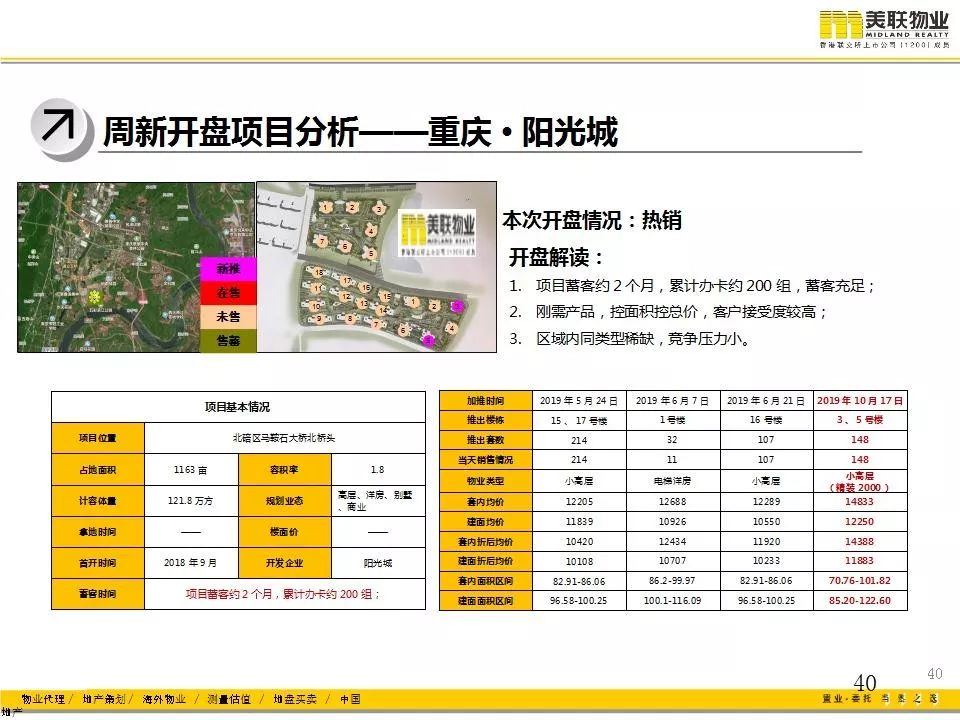Screen dimensions: 960x720
Task: Click the heading 本次开盘情况：热销
Action: click(x=592, y=220)
